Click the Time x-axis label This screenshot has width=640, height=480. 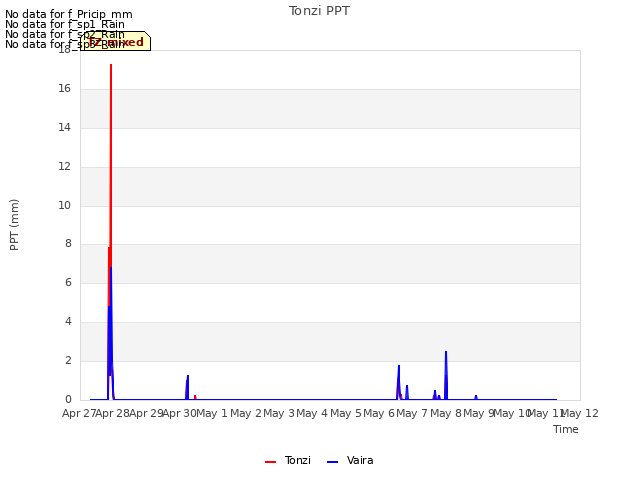(x=566, y=429)
